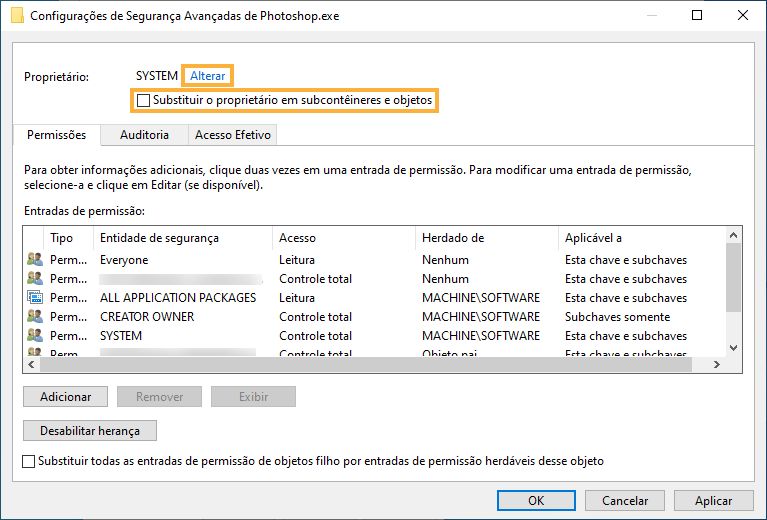Viewport: 767px width, 520px height.
Task: Click Leitura access cell in Everyone row
Action: tap(296, 260)
